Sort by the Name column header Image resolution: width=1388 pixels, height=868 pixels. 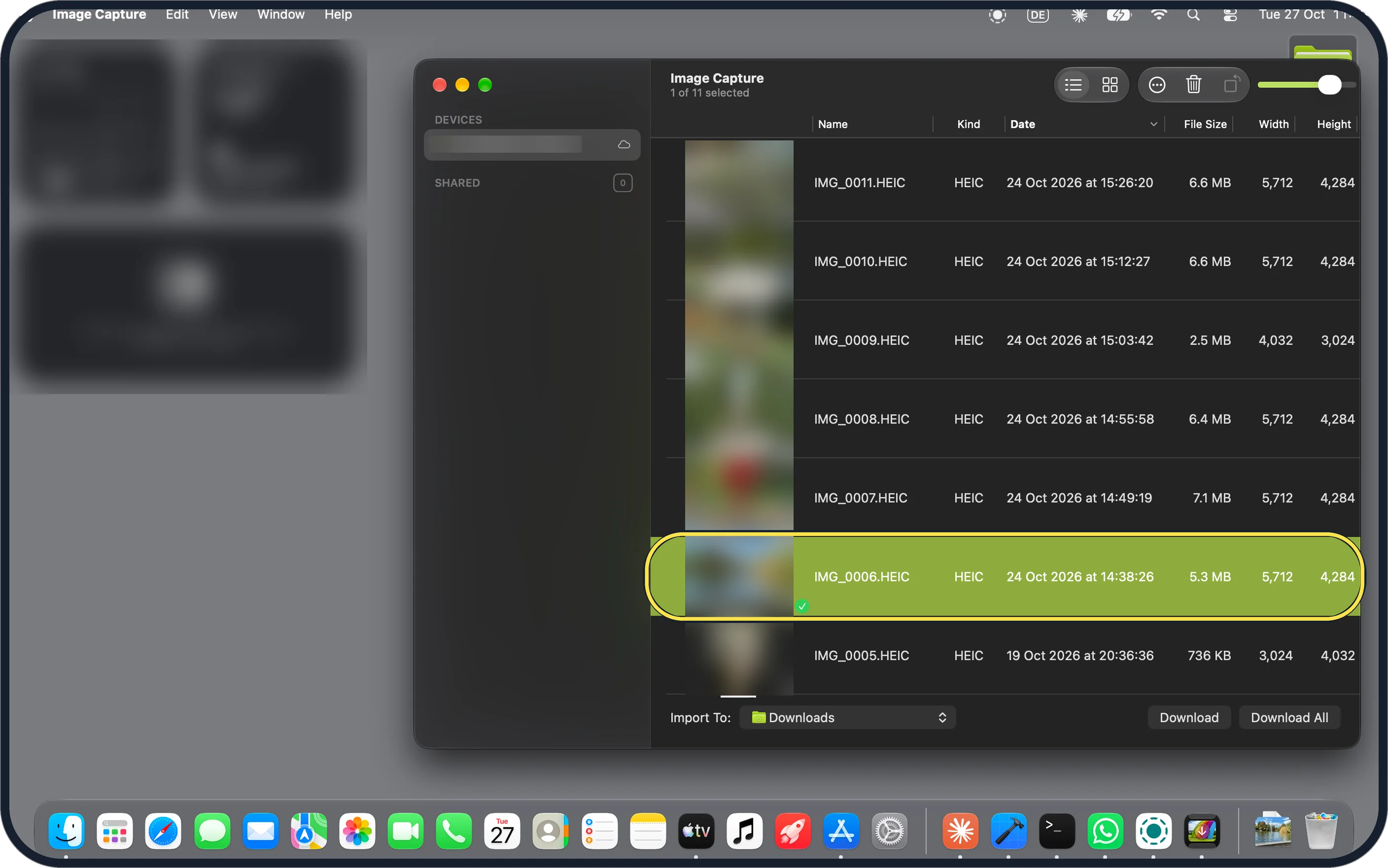pyautogui.click(x=833, y=125)
